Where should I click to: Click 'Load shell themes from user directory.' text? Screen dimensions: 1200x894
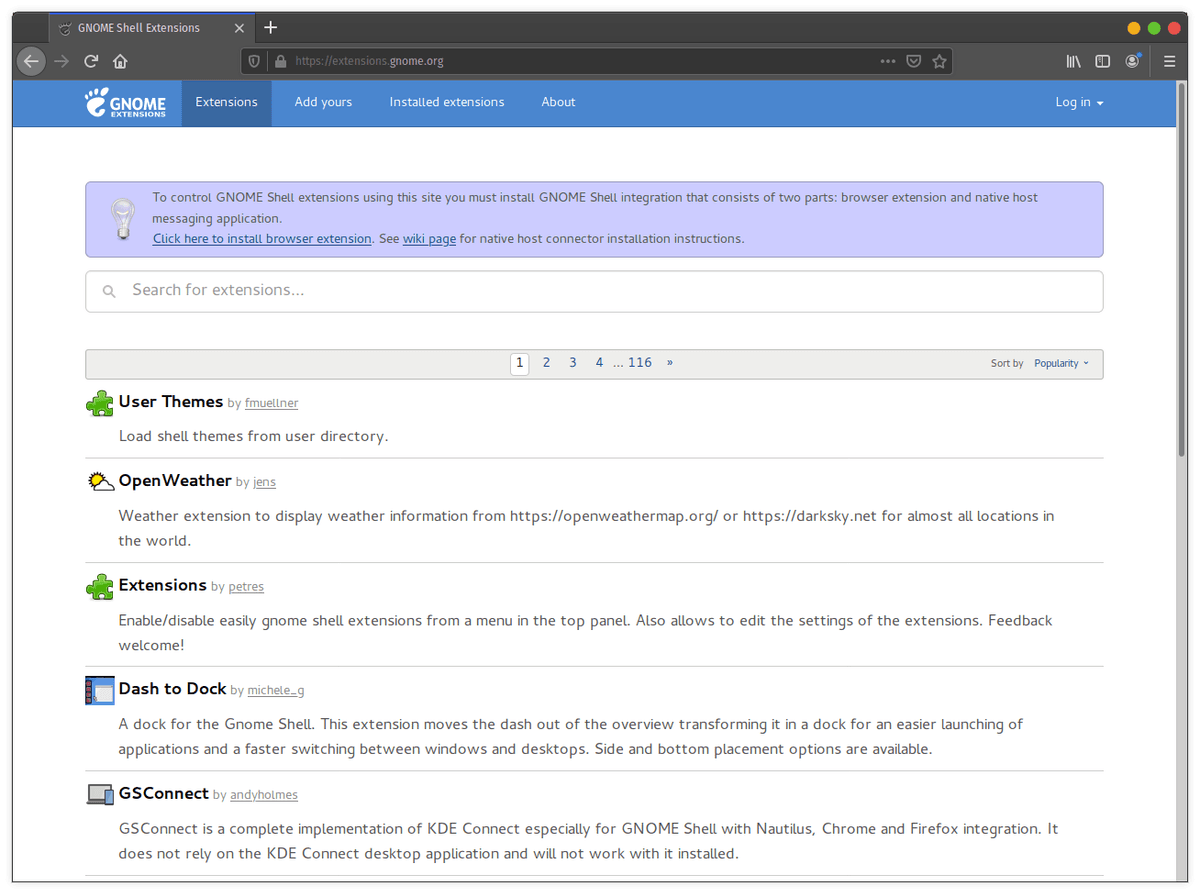click(253, 437)
